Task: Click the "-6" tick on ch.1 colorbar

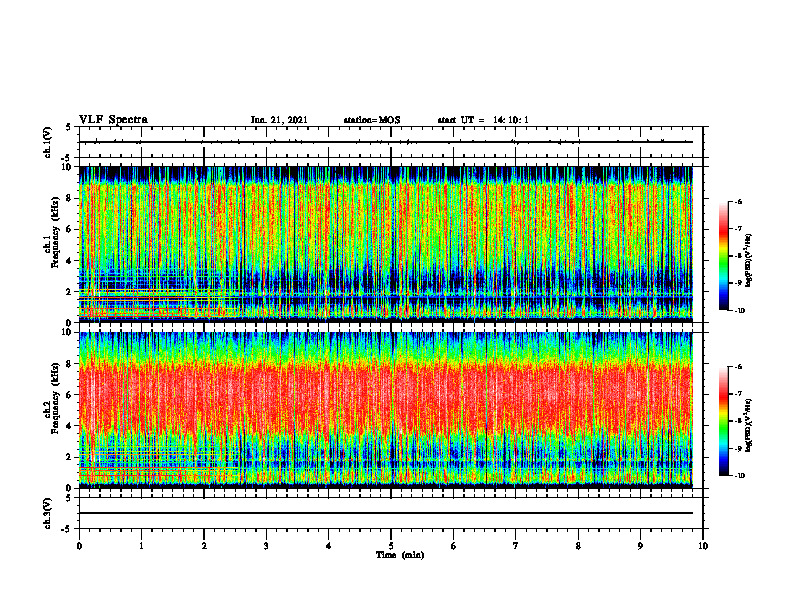Action: pos(738,201)
